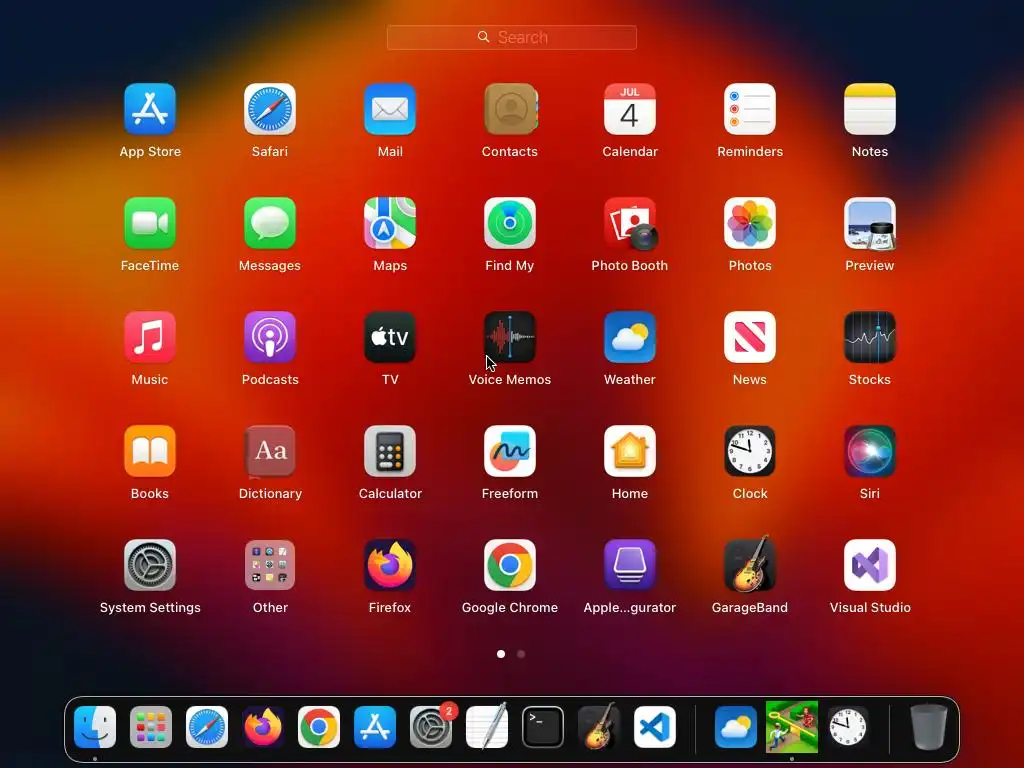This screenshot has width=1024, height=768.
Task: Launch the Freeform app
Action: coord(510,451)
